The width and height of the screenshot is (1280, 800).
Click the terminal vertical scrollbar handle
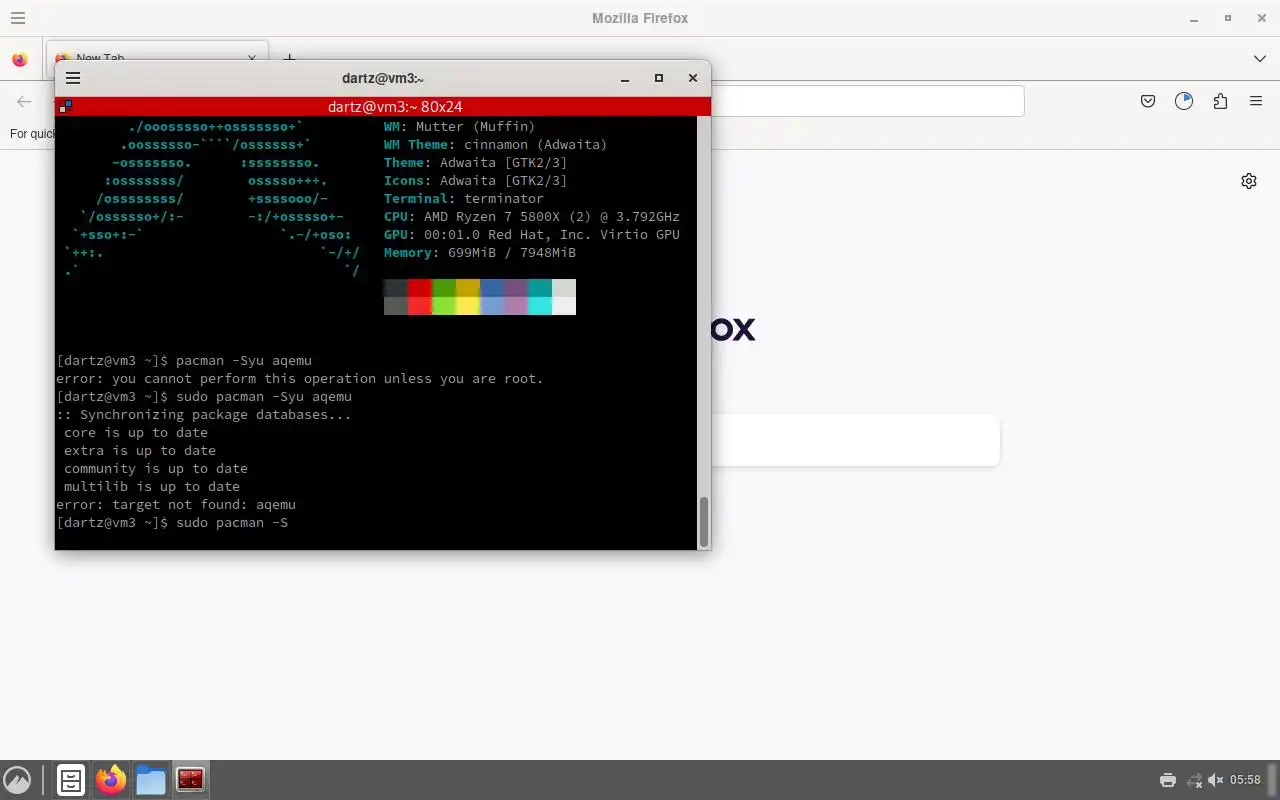(x=703, y=521)
